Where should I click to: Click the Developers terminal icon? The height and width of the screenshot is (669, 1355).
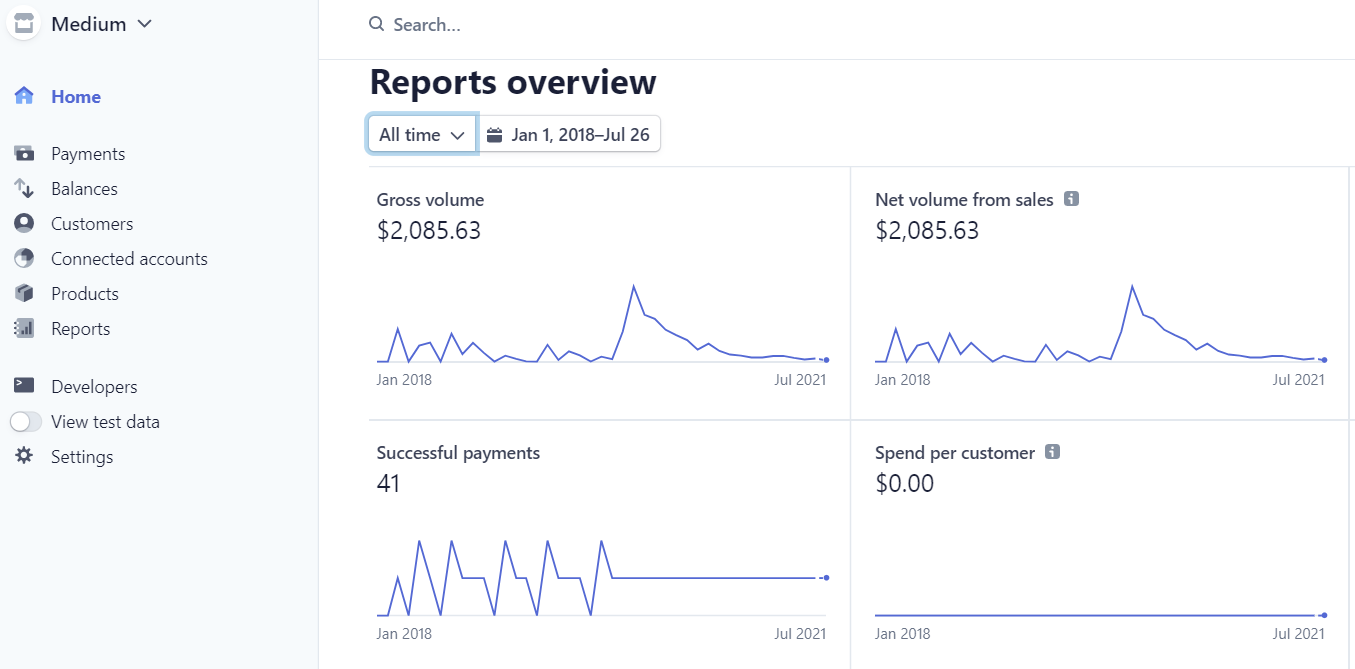coord(24,387)
